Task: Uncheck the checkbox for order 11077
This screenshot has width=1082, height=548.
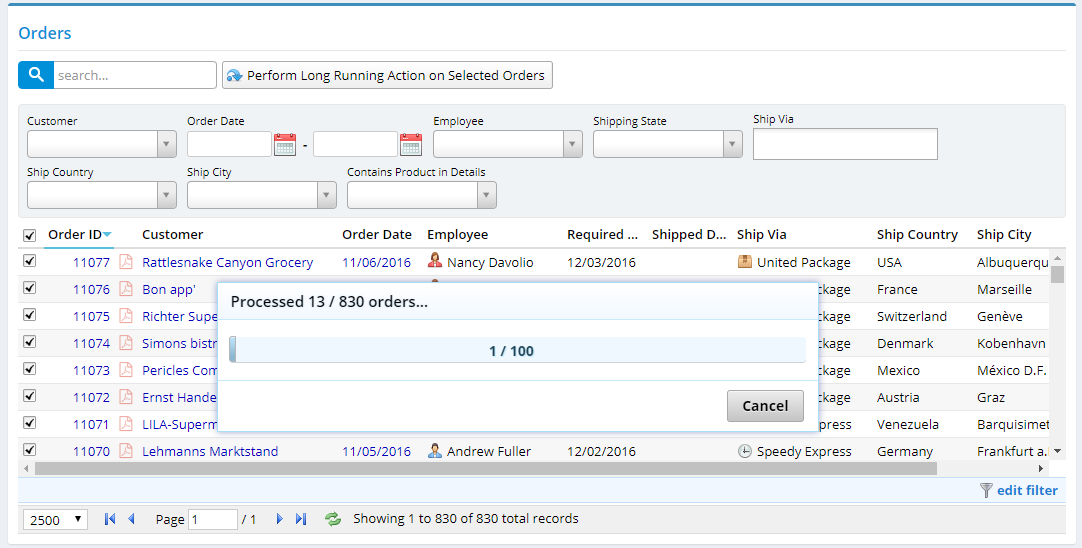Action: pos(29,261)
